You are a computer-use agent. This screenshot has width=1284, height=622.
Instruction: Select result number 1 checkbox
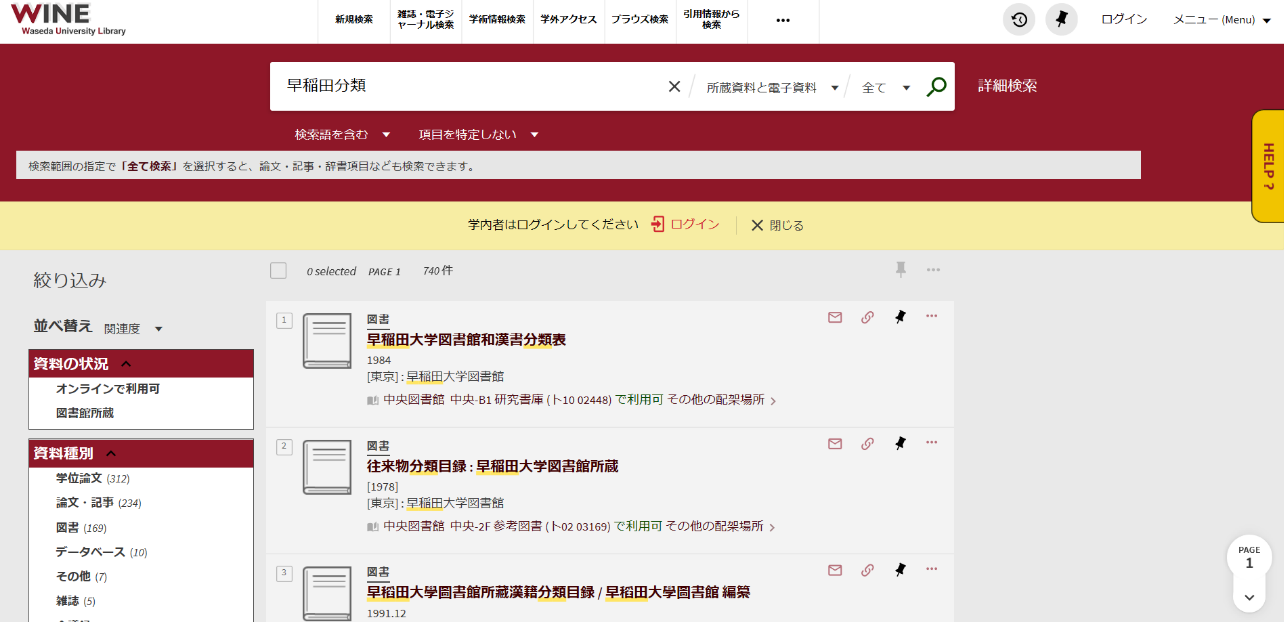(284, 320)
